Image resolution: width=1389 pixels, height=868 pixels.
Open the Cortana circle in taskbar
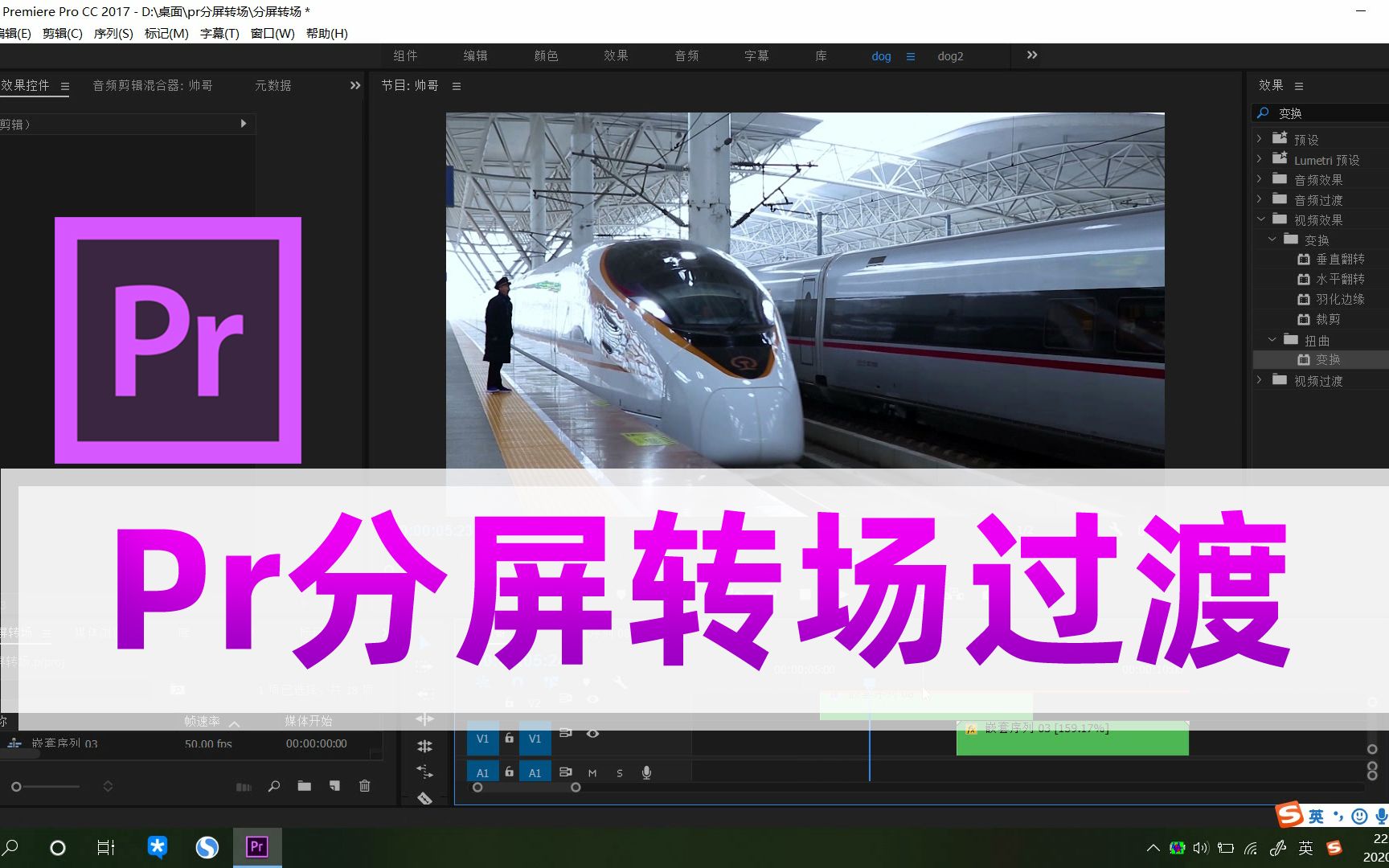(58, 847)
